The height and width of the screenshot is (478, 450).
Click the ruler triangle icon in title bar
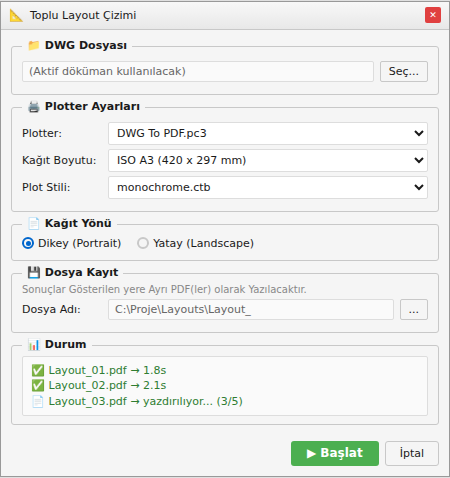pyautogui.click(x=16, y=15)
